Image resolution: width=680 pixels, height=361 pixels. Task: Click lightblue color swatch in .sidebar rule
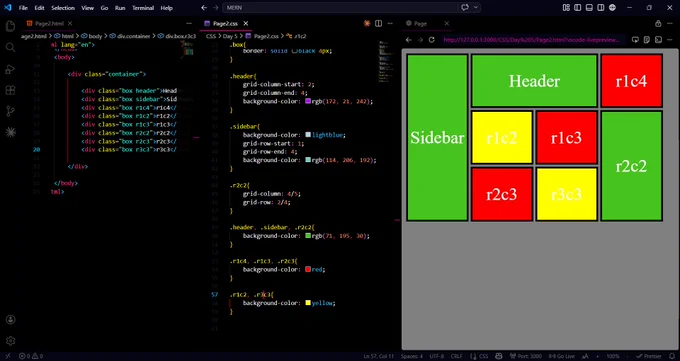(308, 135)
